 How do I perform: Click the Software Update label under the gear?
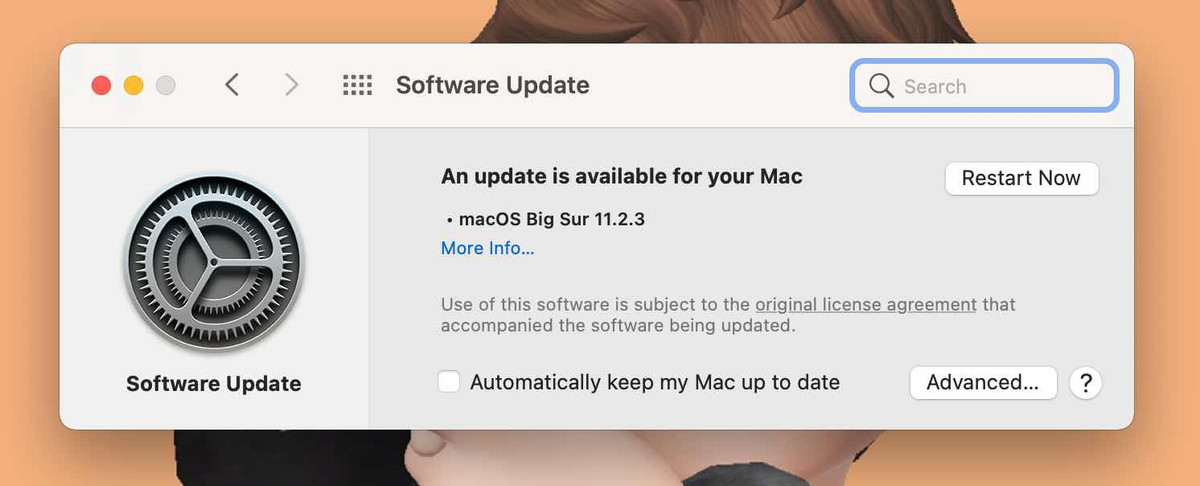[x=214, y=384]
